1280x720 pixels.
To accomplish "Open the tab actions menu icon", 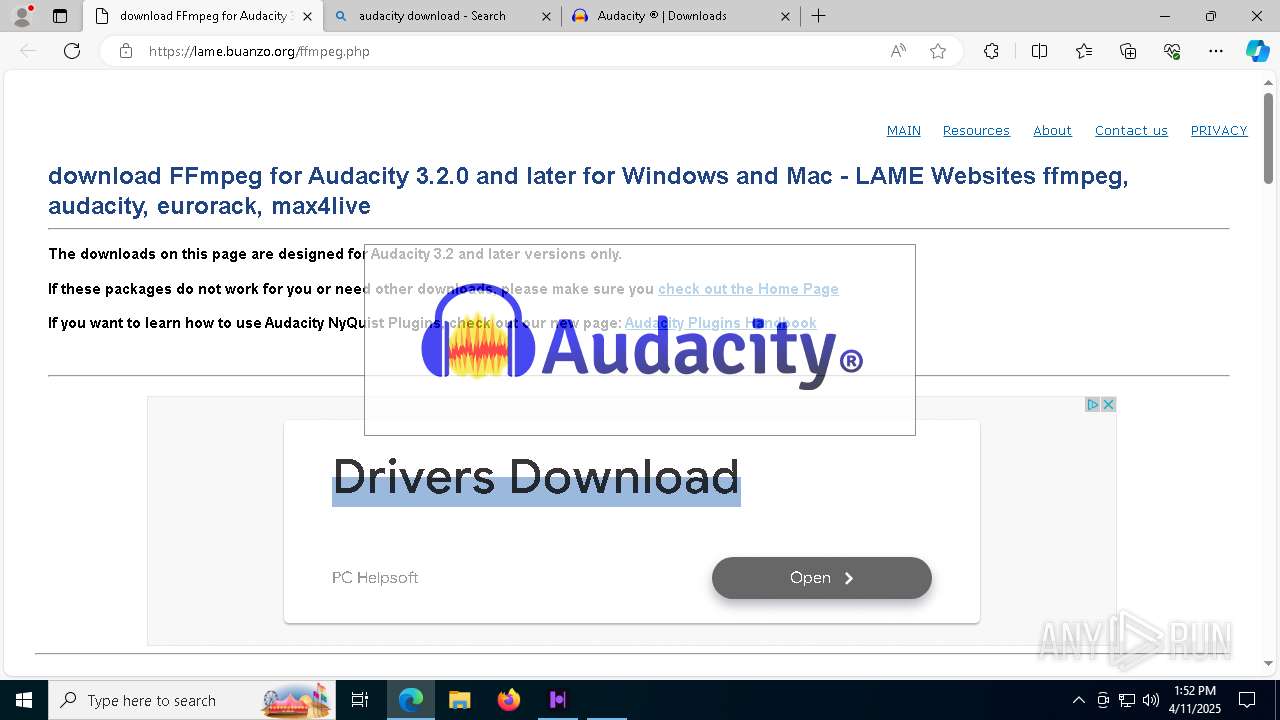I will click(60, 16).
